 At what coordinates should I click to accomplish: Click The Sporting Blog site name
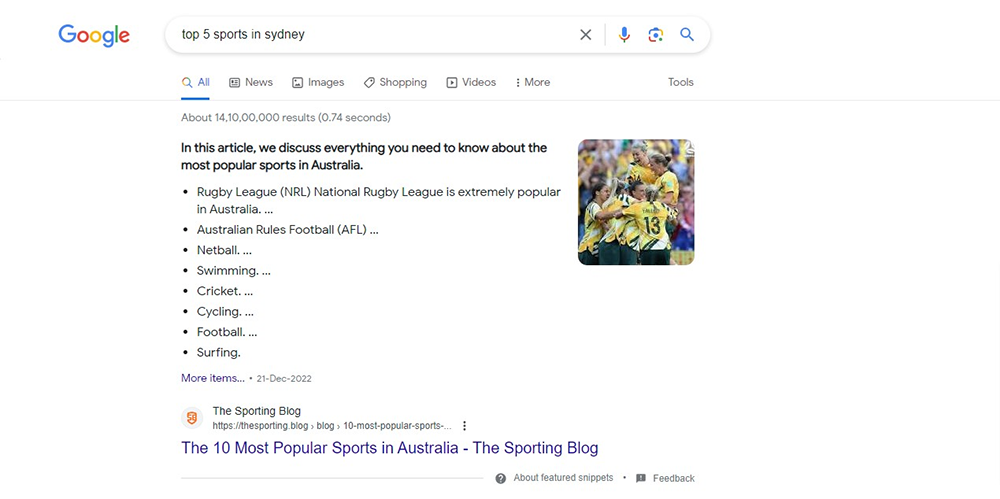[256, 411]
